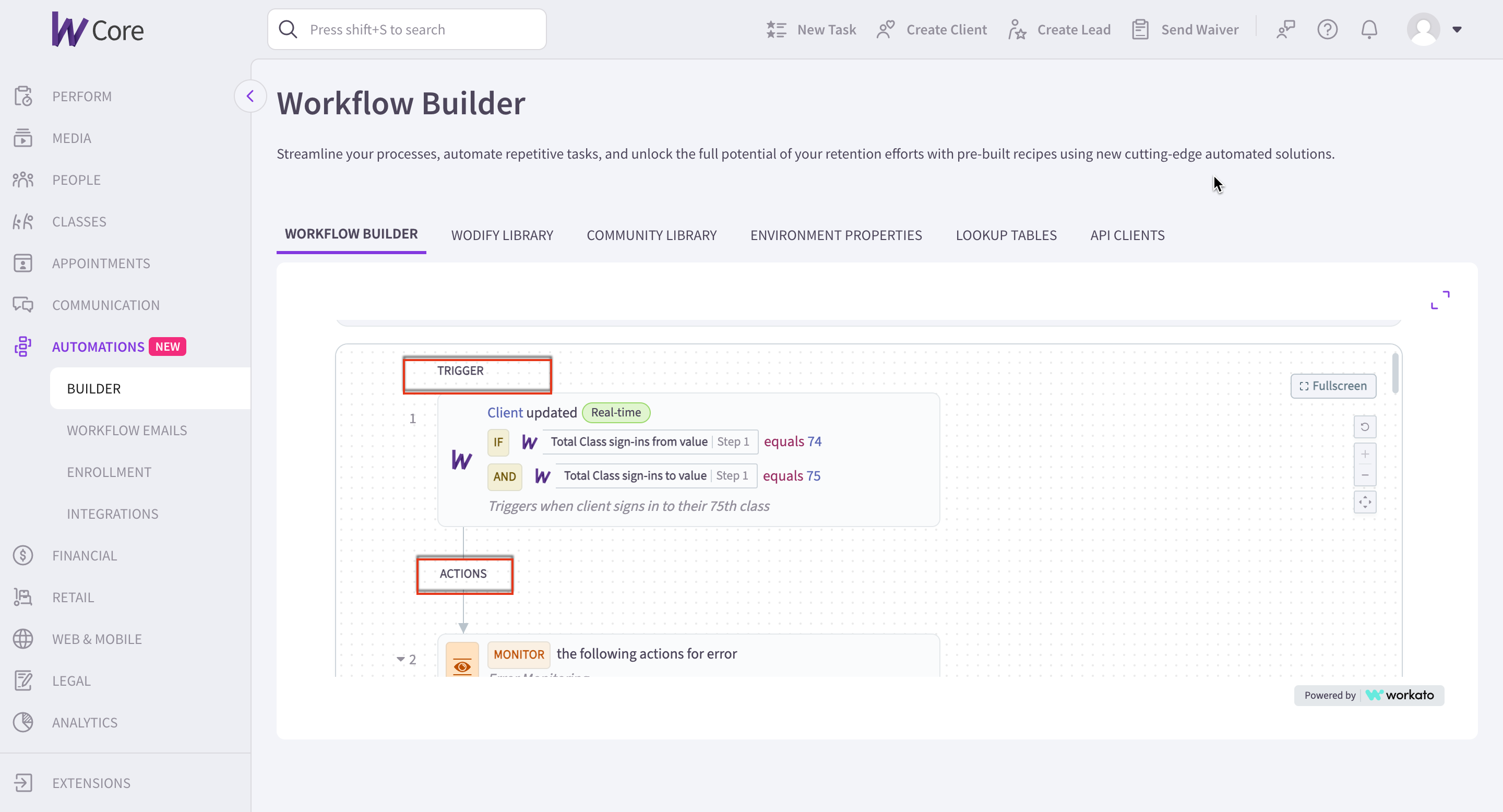Screen dimensions: 1503x812
Task: Click the MONITOR label in step 2
Action: [x=518, y=654]
